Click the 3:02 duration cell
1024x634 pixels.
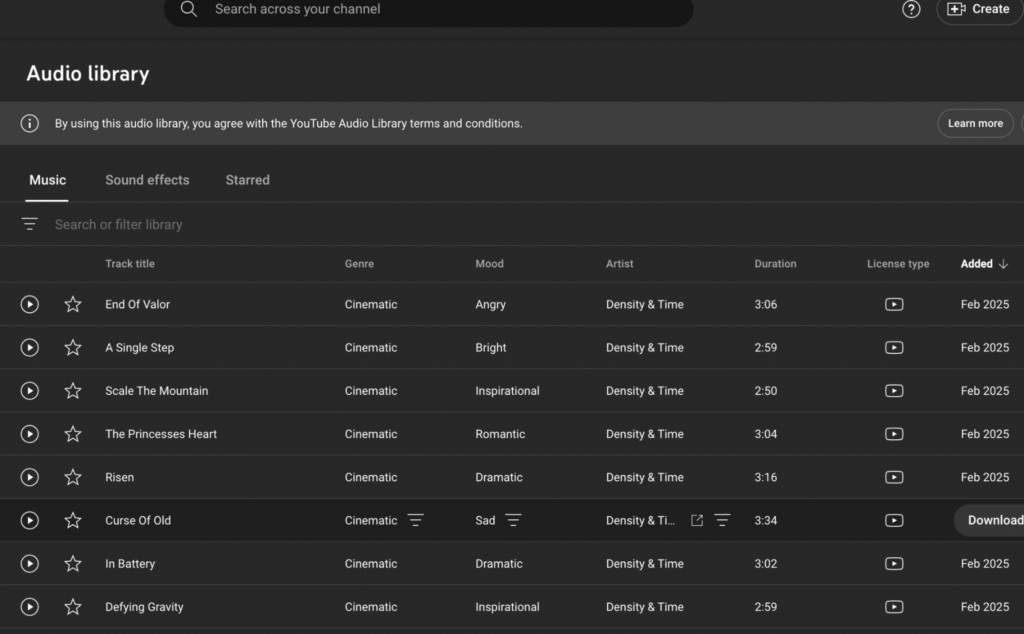point(765,563)
